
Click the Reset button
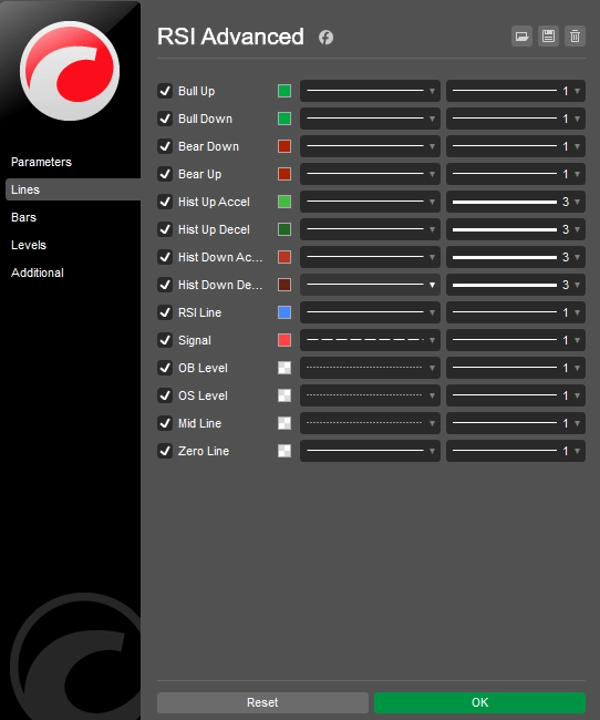click(263, 703)
